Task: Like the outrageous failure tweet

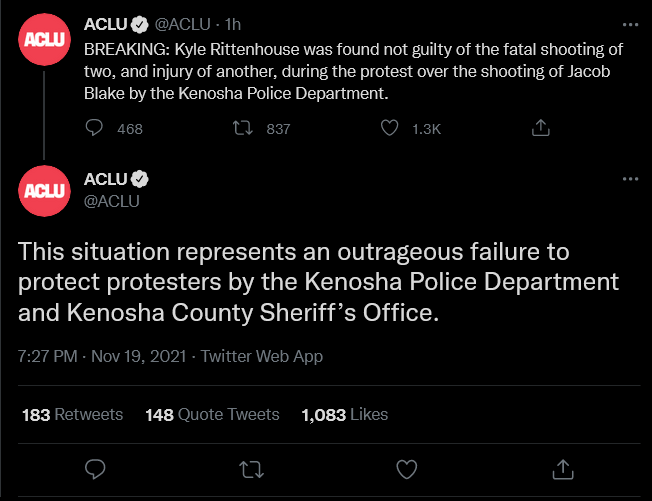Action: click(407, 468)
